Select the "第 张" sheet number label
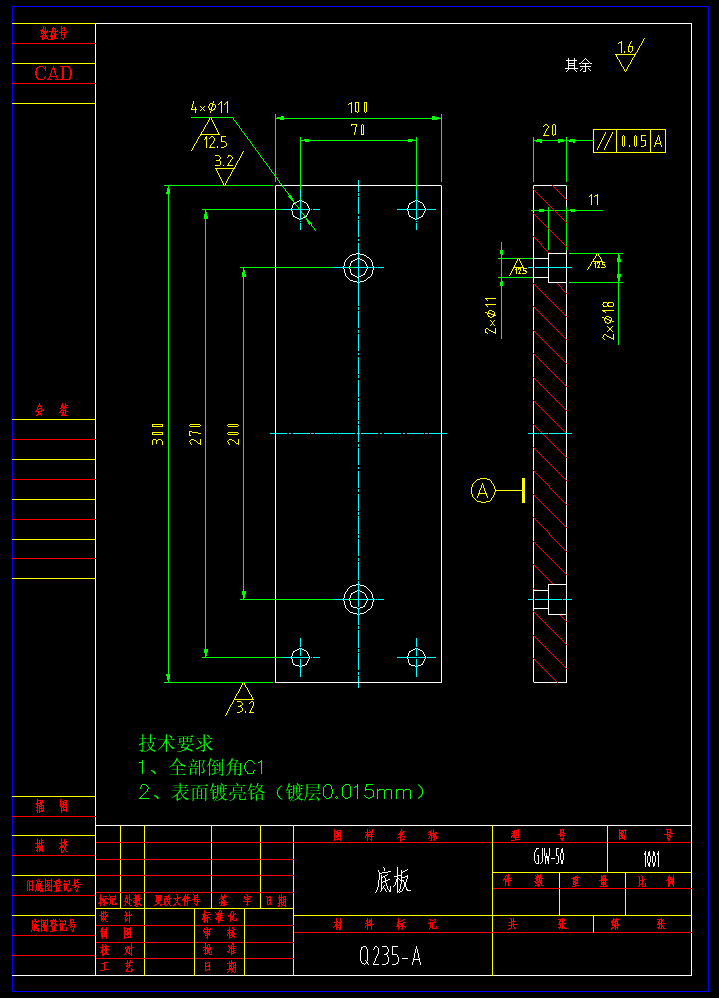Viewport: 719px width, 998px height. tap(638, 924)
